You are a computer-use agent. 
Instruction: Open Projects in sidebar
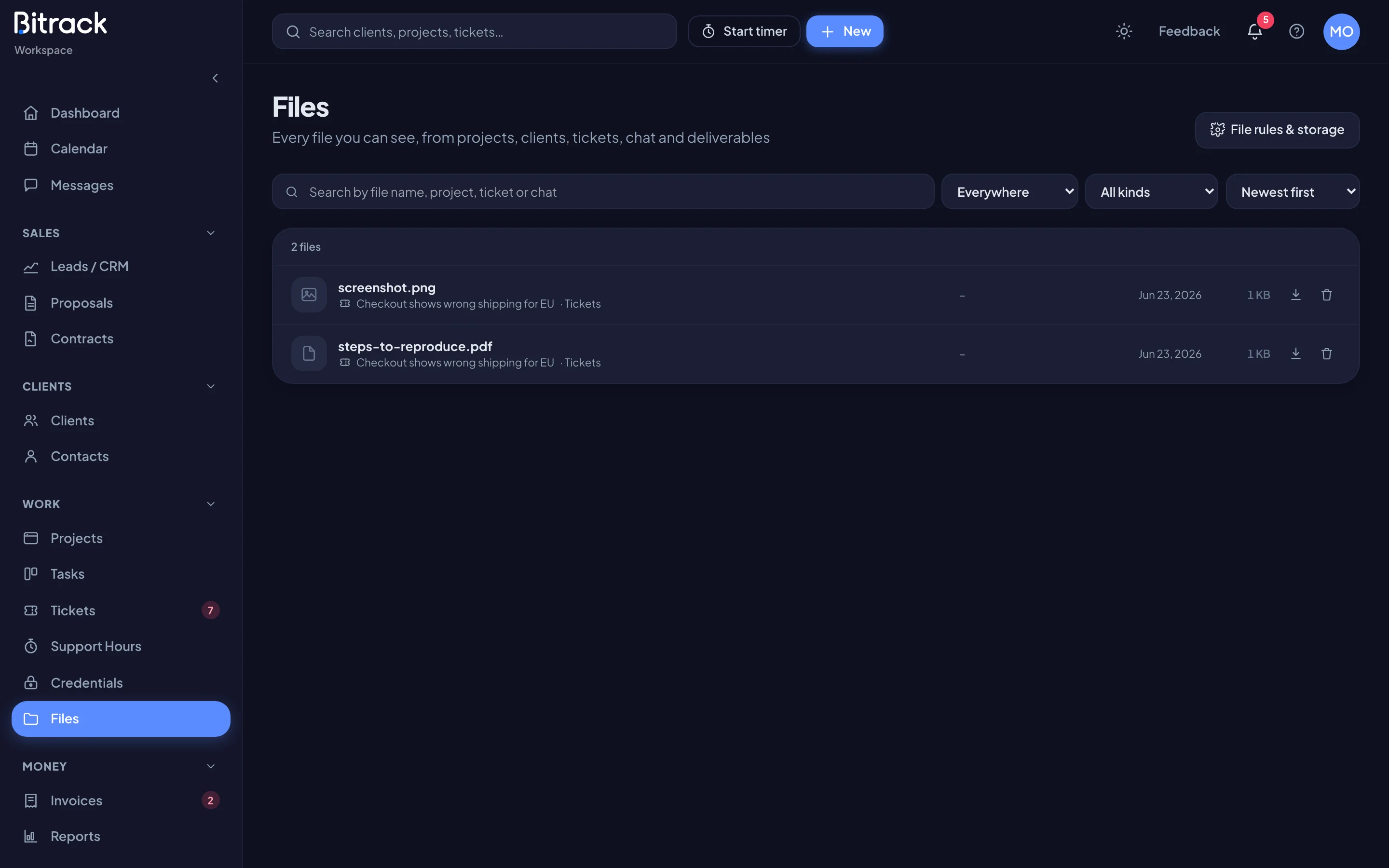point(121,539)
